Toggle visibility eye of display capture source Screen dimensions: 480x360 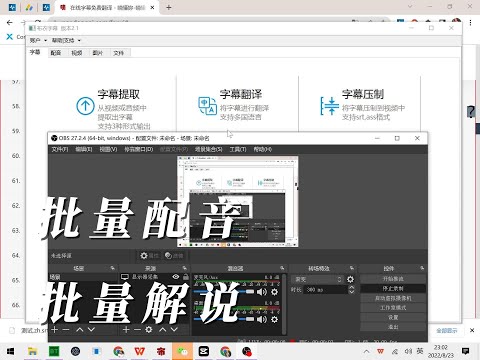click(176, 277)
